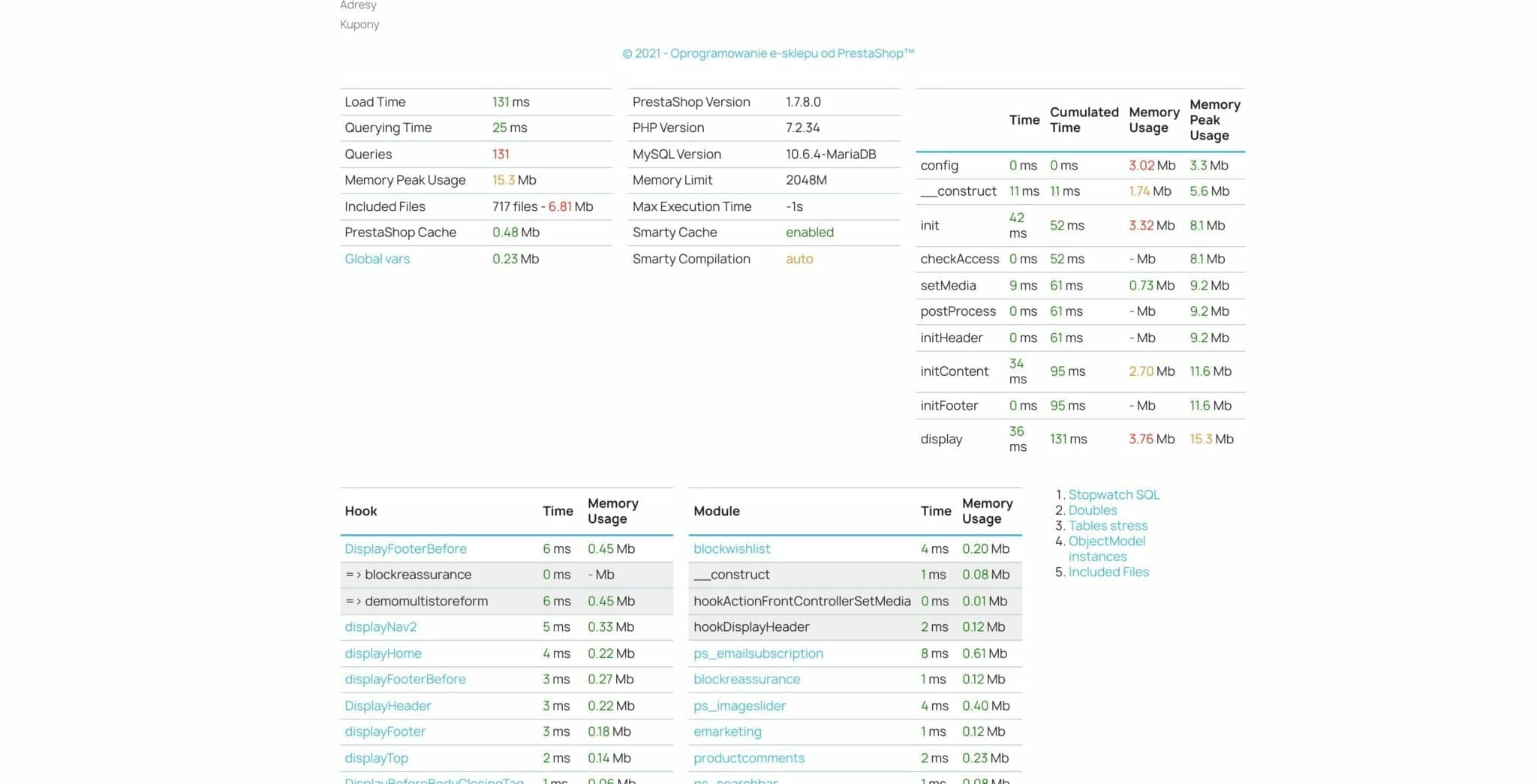Open the Doubles analysis

click(1093, 509)
